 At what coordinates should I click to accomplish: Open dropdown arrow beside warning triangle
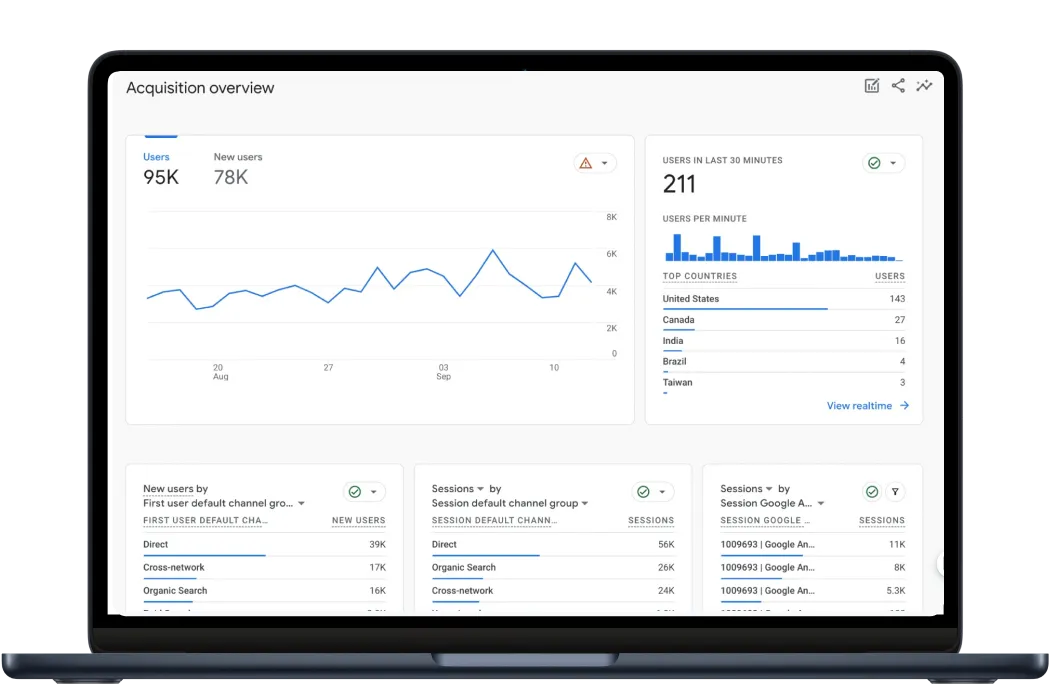click(604, 163)
